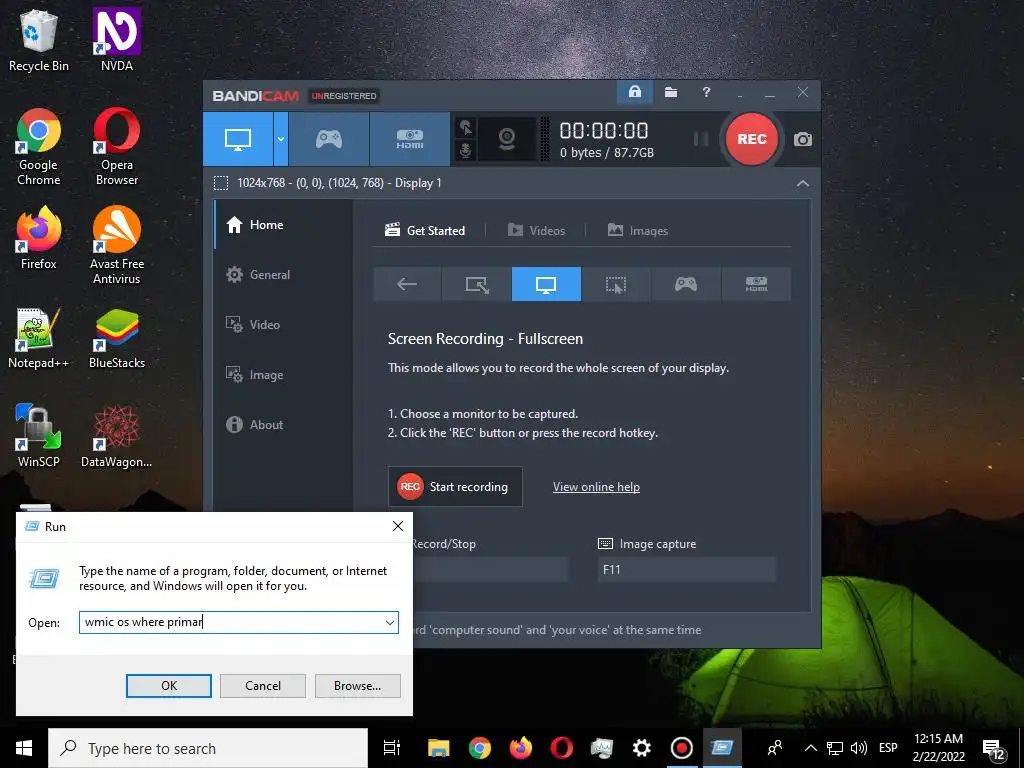
Task: Take screenshot with camera icon
Action: pos(803,139)
